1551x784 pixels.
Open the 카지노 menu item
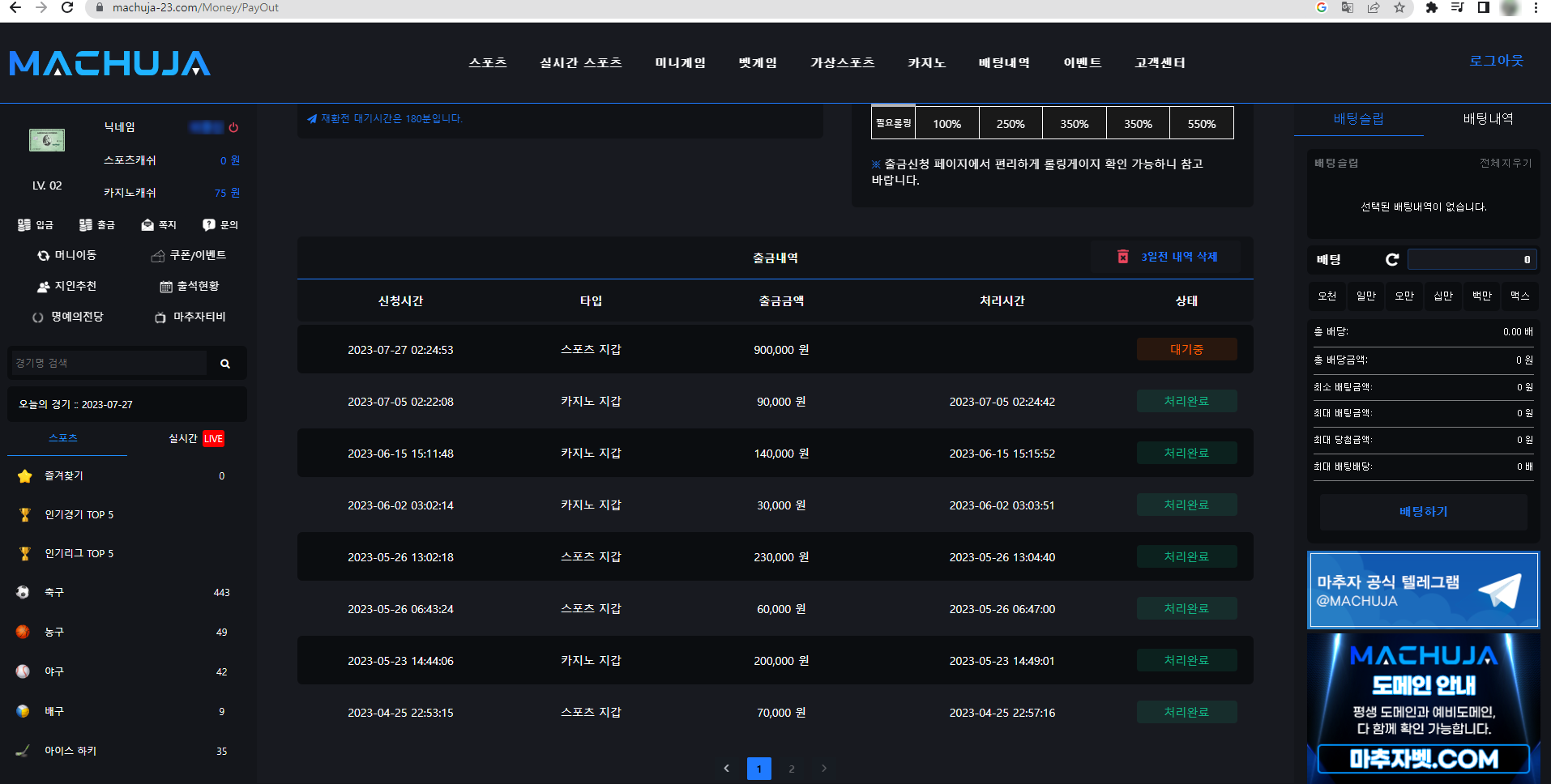[x=926, y=62]
